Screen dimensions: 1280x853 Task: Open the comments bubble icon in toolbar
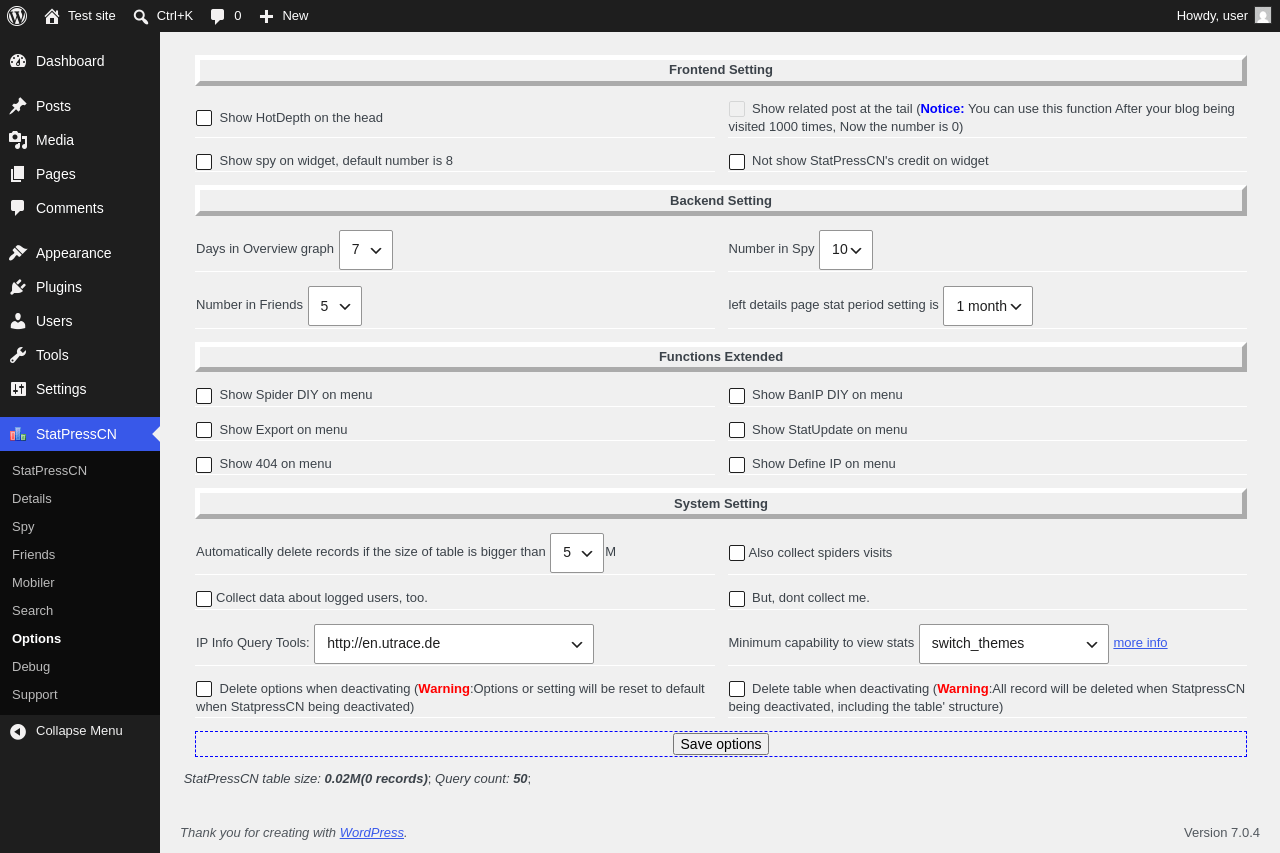click(x=217, y=16)
